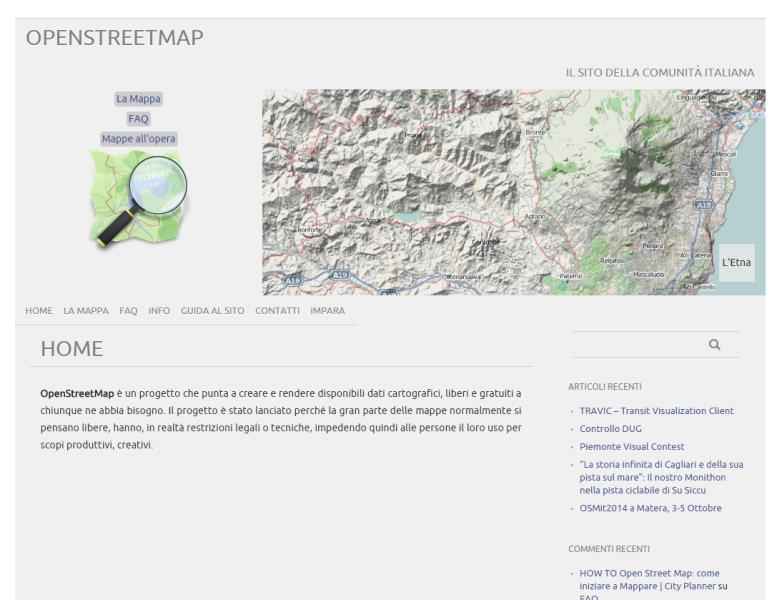Click the Etna relief map banner

point(514,192)
